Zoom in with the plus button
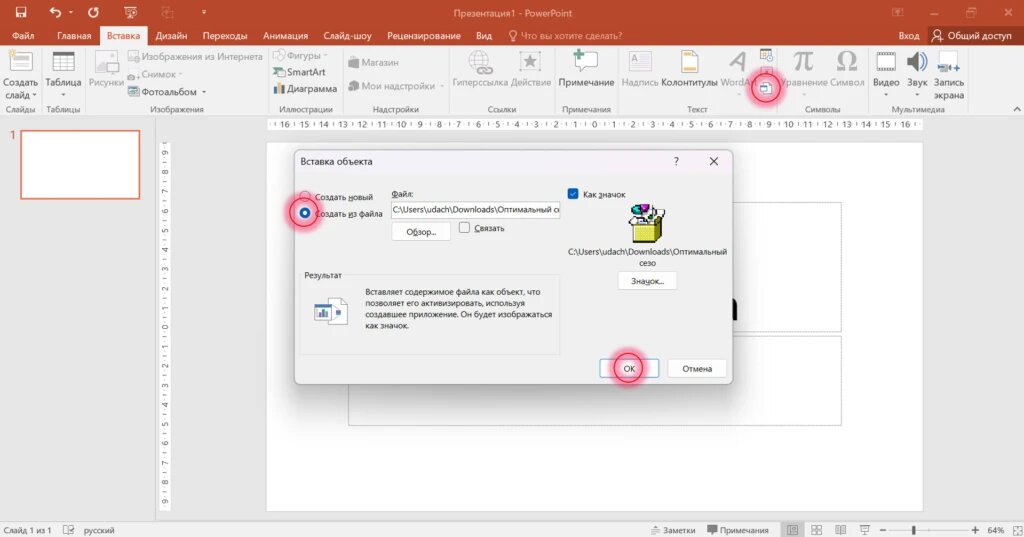Viewport: 1024px width, 537px height. pos(975,530)
